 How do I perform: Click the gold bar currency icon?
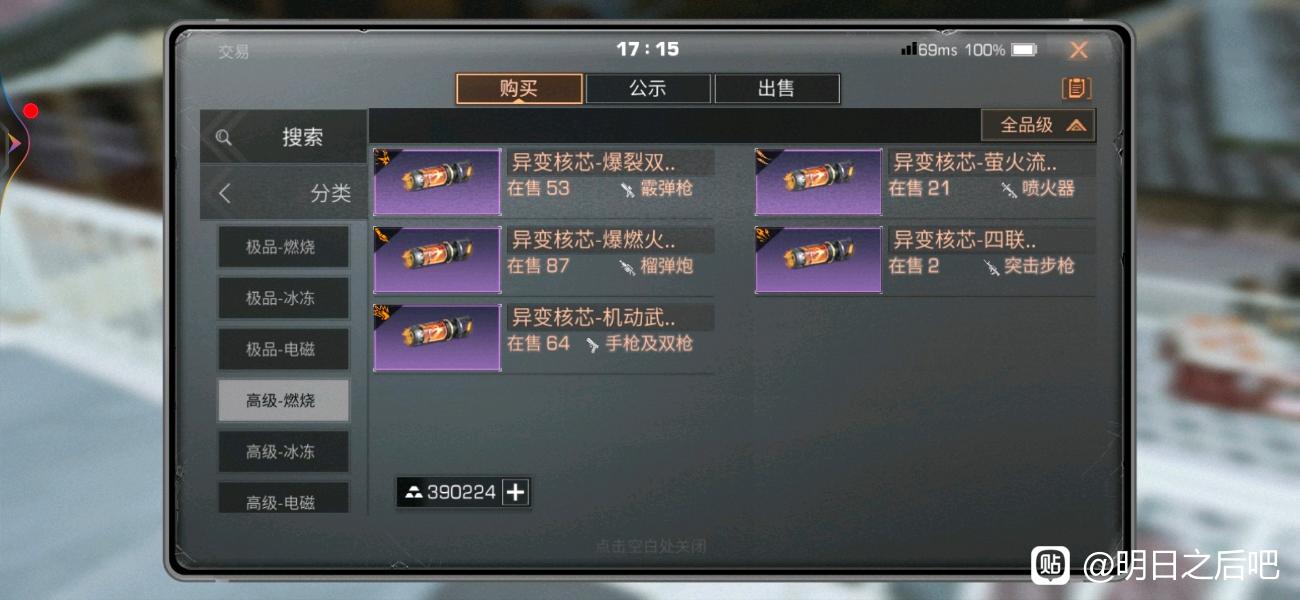[414, 492]
